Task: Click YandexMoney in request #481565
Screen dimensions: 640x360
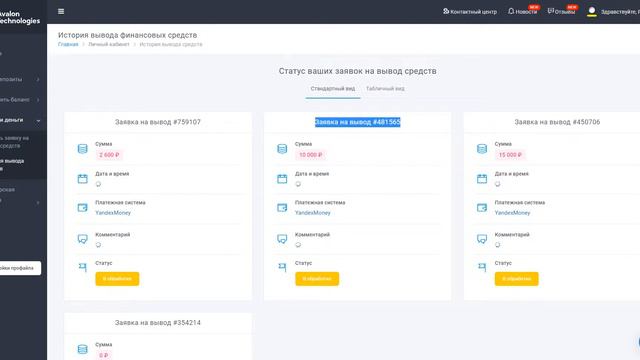Action: 313,213
